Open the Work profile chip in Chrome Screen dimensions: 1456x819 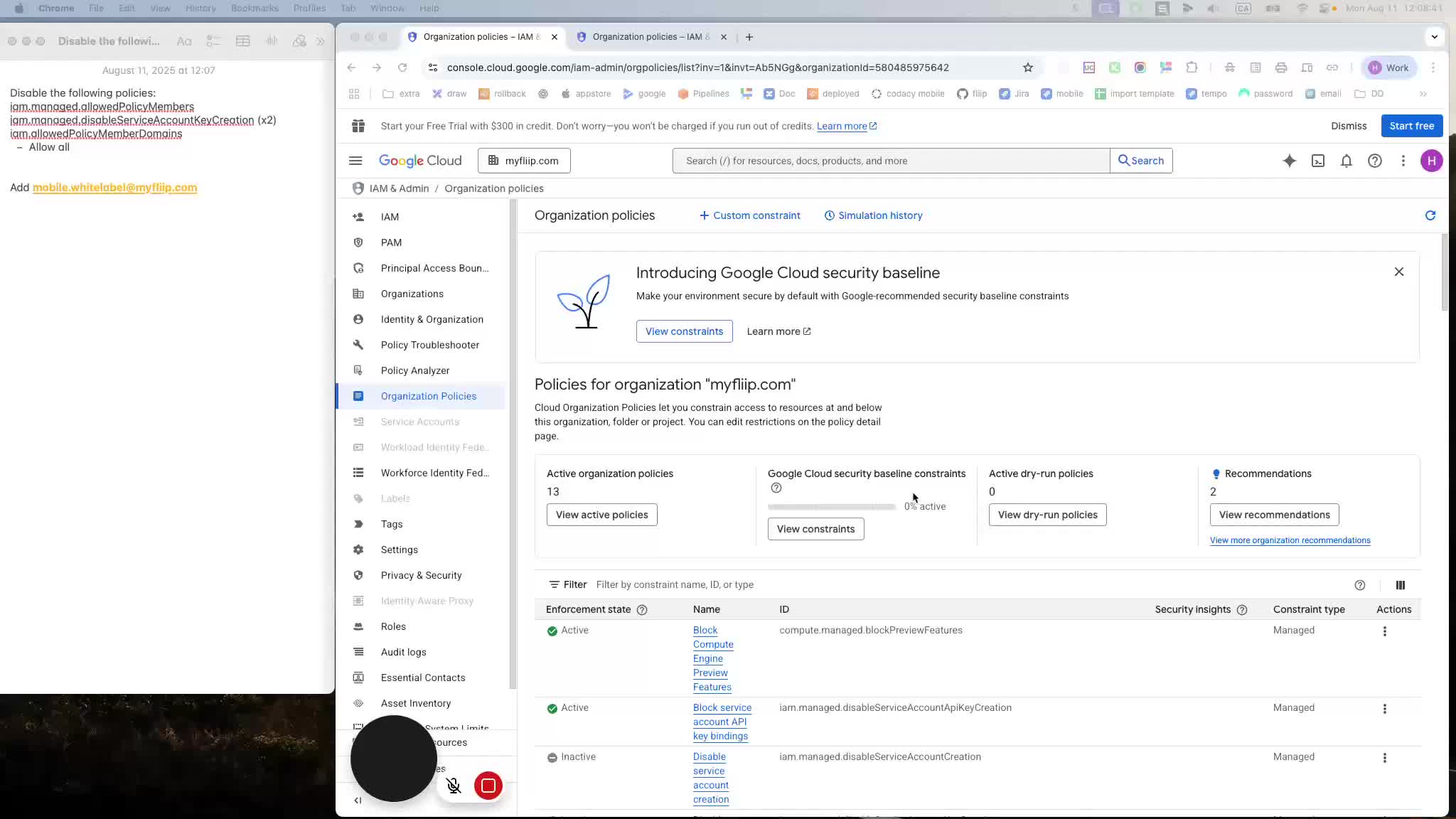(1389, 68)
